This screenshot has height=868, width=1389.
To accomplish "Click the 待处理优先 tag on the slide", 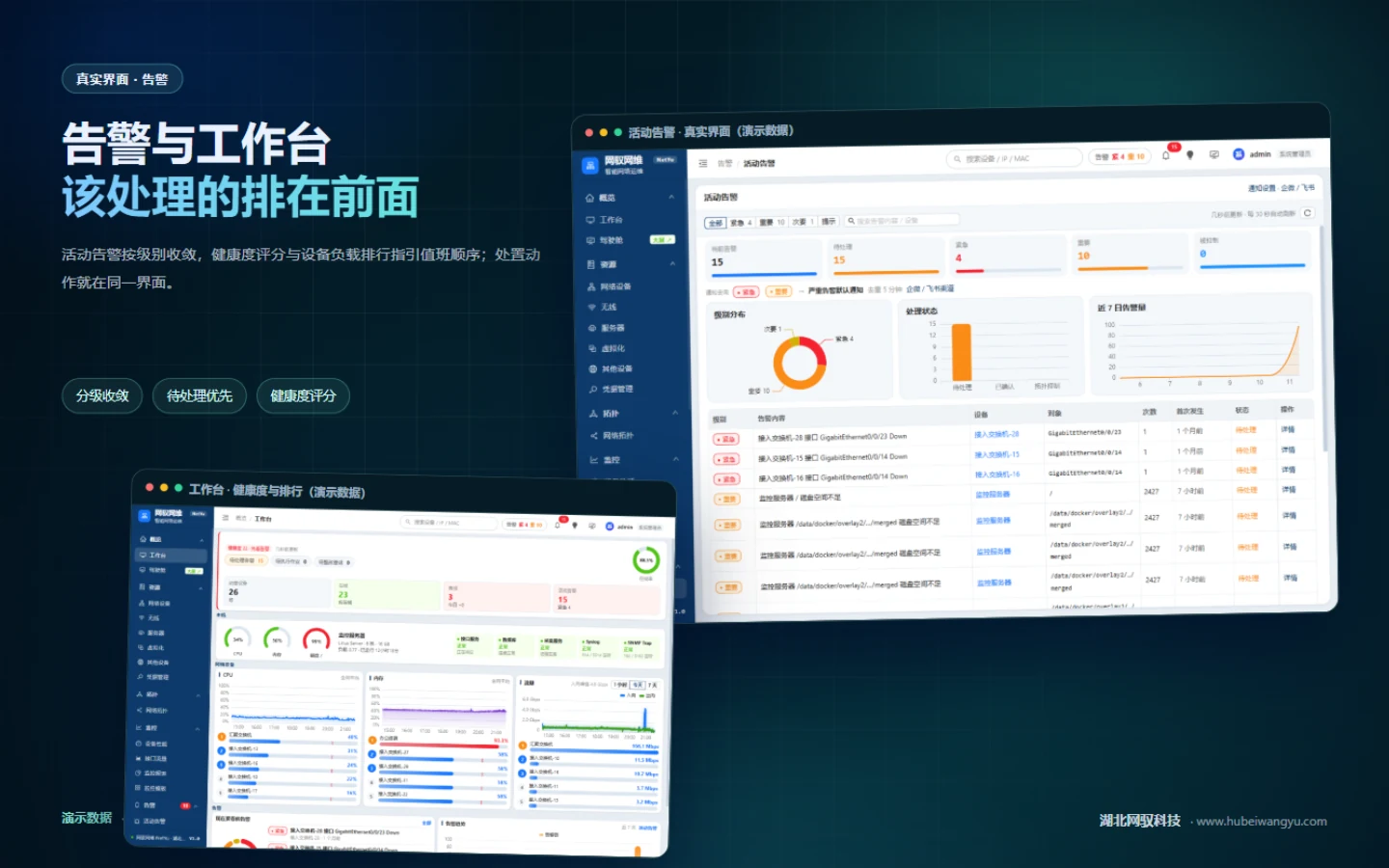I will tap(200, 395).
